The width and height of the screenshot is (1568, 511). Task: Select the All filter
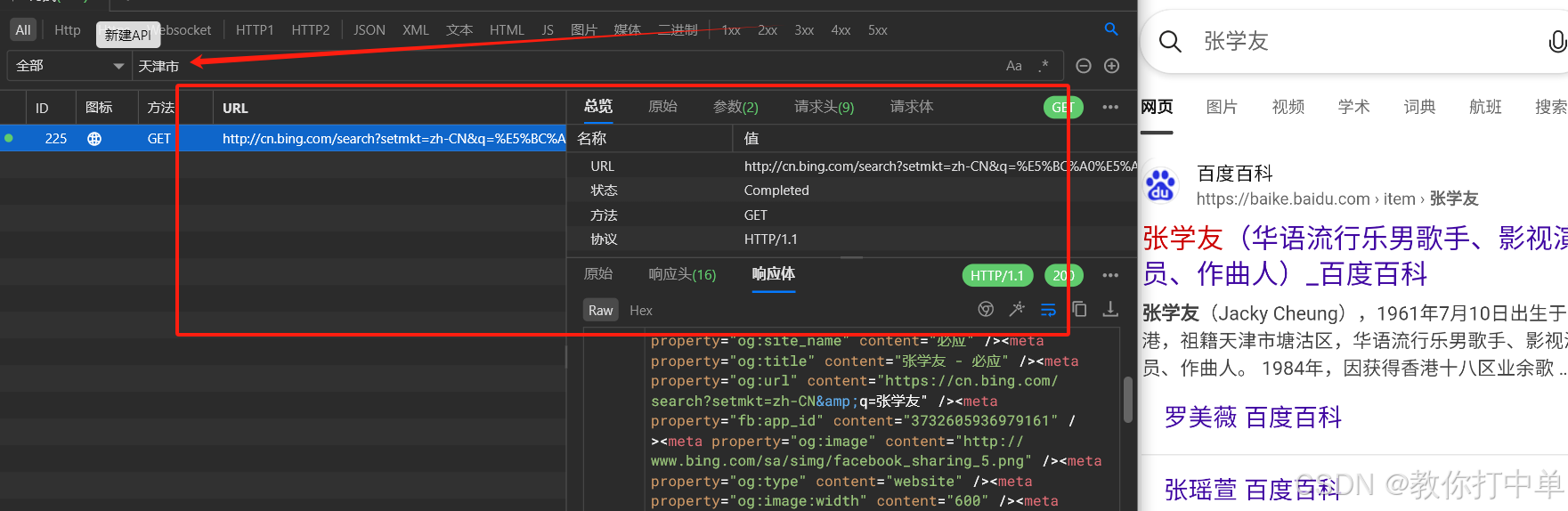tap(23, 30)
